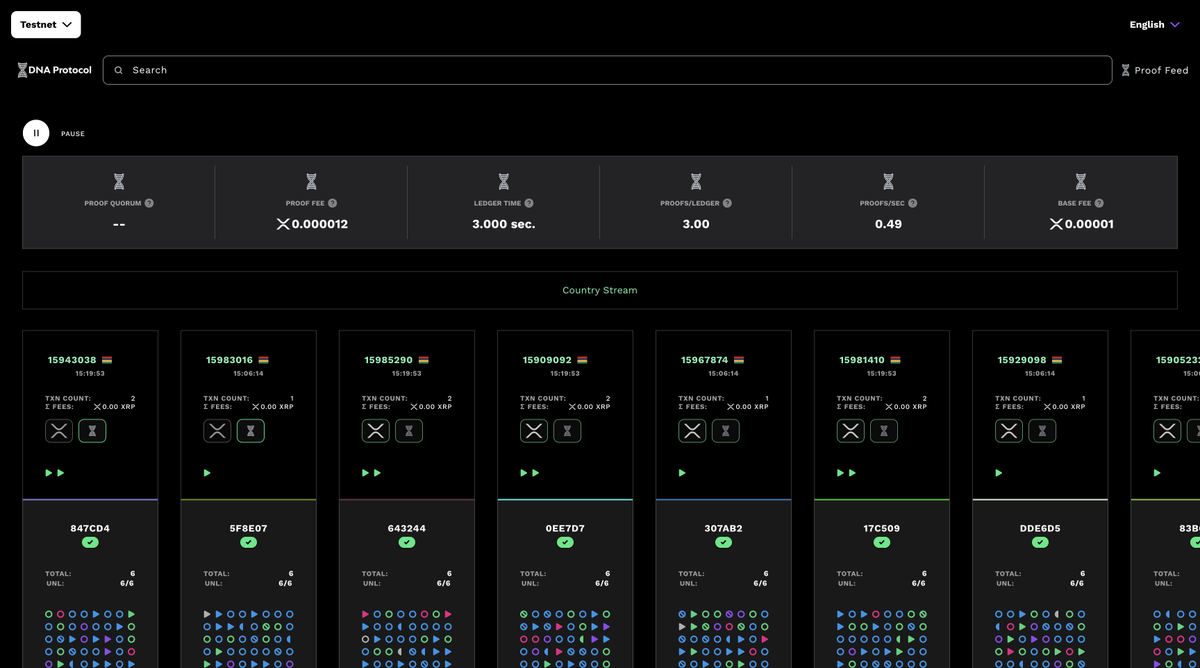This screenshot has height=668, width=1200.
Task: Click the validated check badge under 643244
Action: [x=407, y=542]
